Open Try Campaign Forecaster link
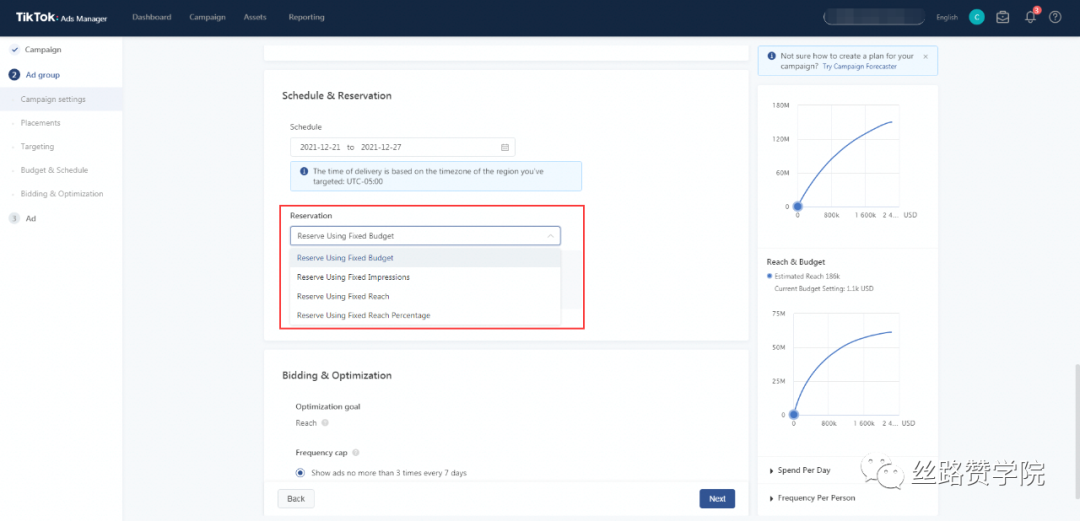Viewport: 1080px width, 521px height. tap(867, 66)
